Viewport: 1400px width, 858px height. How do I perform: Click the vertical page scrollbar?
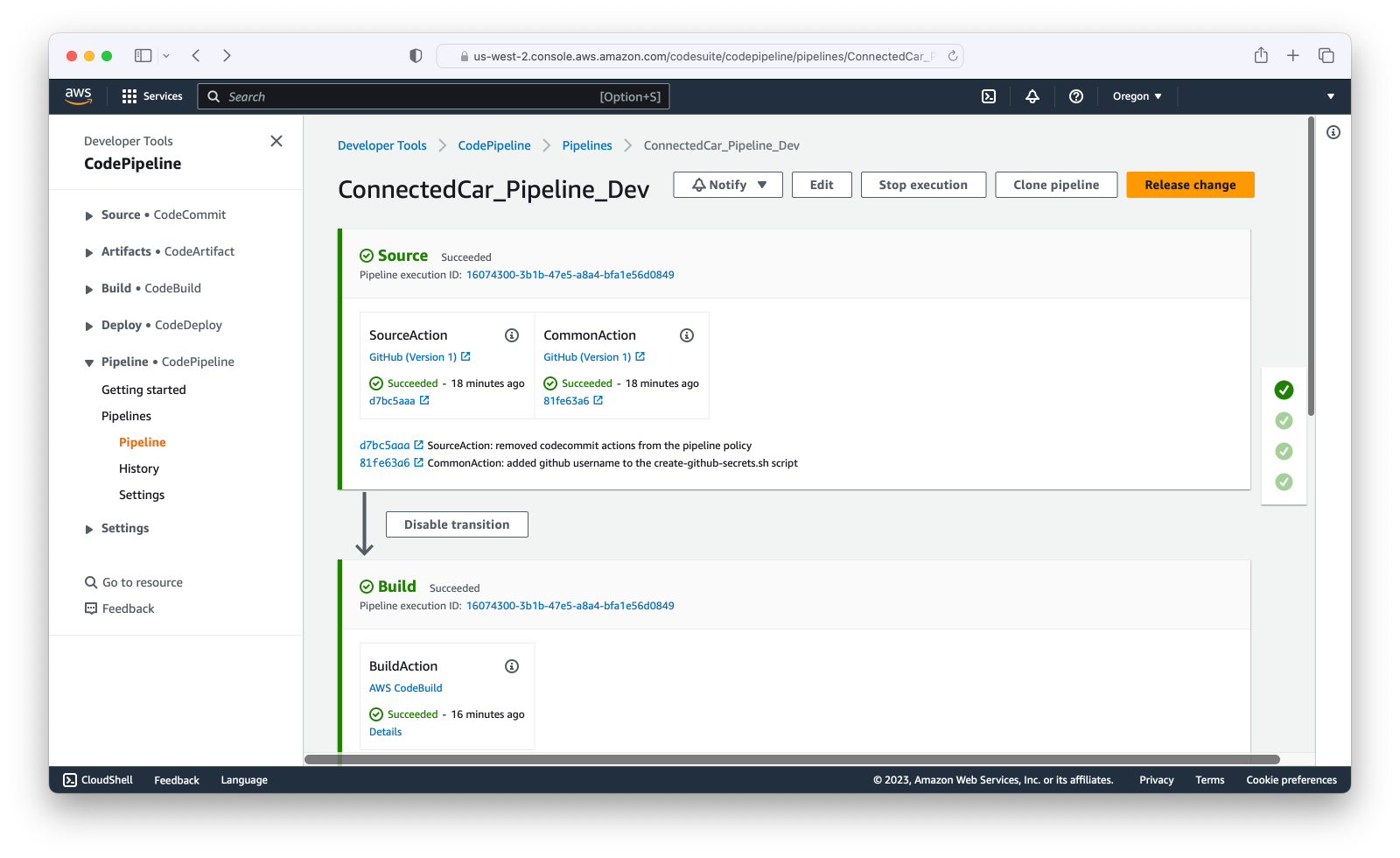pos(1311,267)
